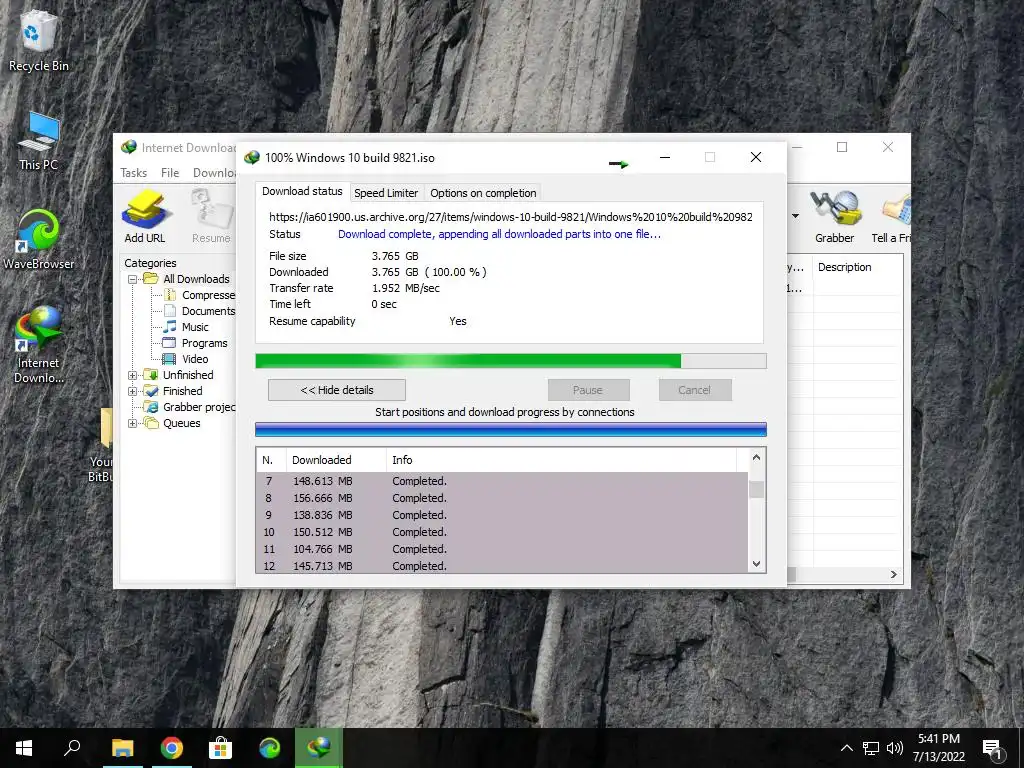Click the Cancel button
Viewport: 1024px width, 768px height.
click(695, 390)
